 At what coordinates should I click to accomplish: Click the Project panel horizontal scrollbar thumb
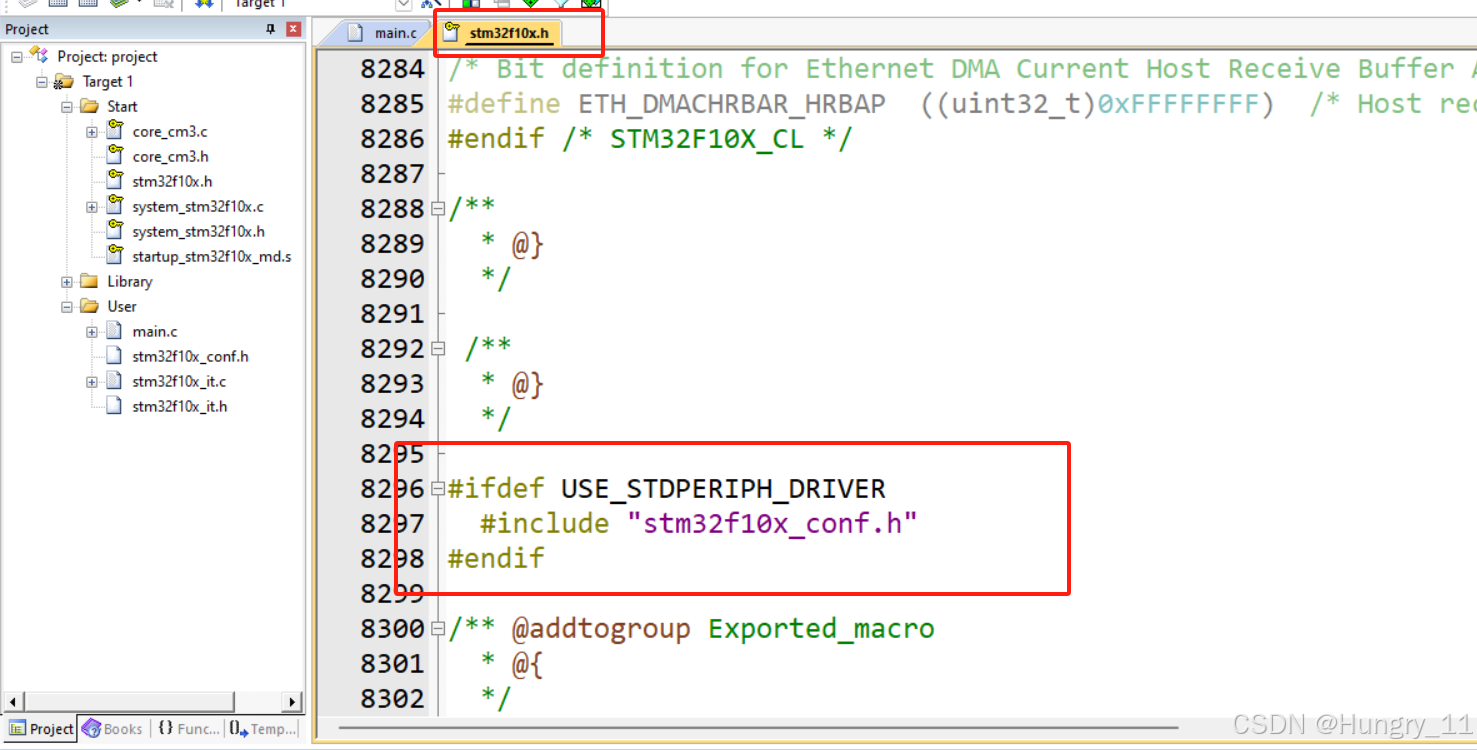[128, 702]
